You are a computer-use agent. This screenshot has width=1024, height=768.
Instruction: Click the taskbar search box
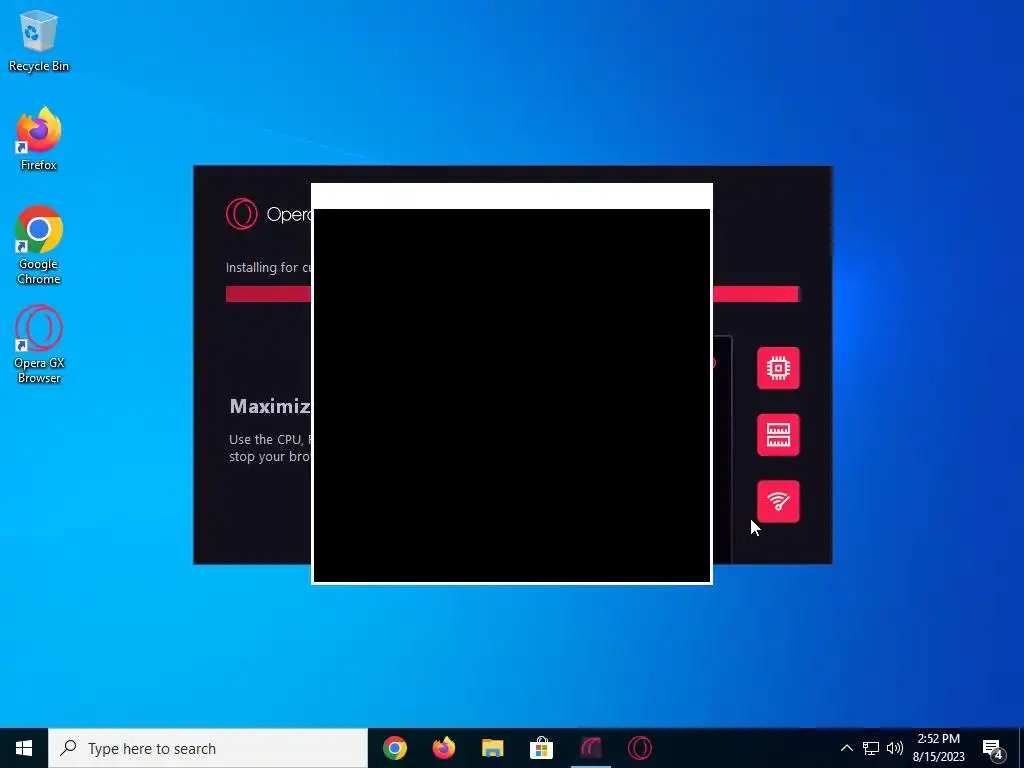point(208,748)
